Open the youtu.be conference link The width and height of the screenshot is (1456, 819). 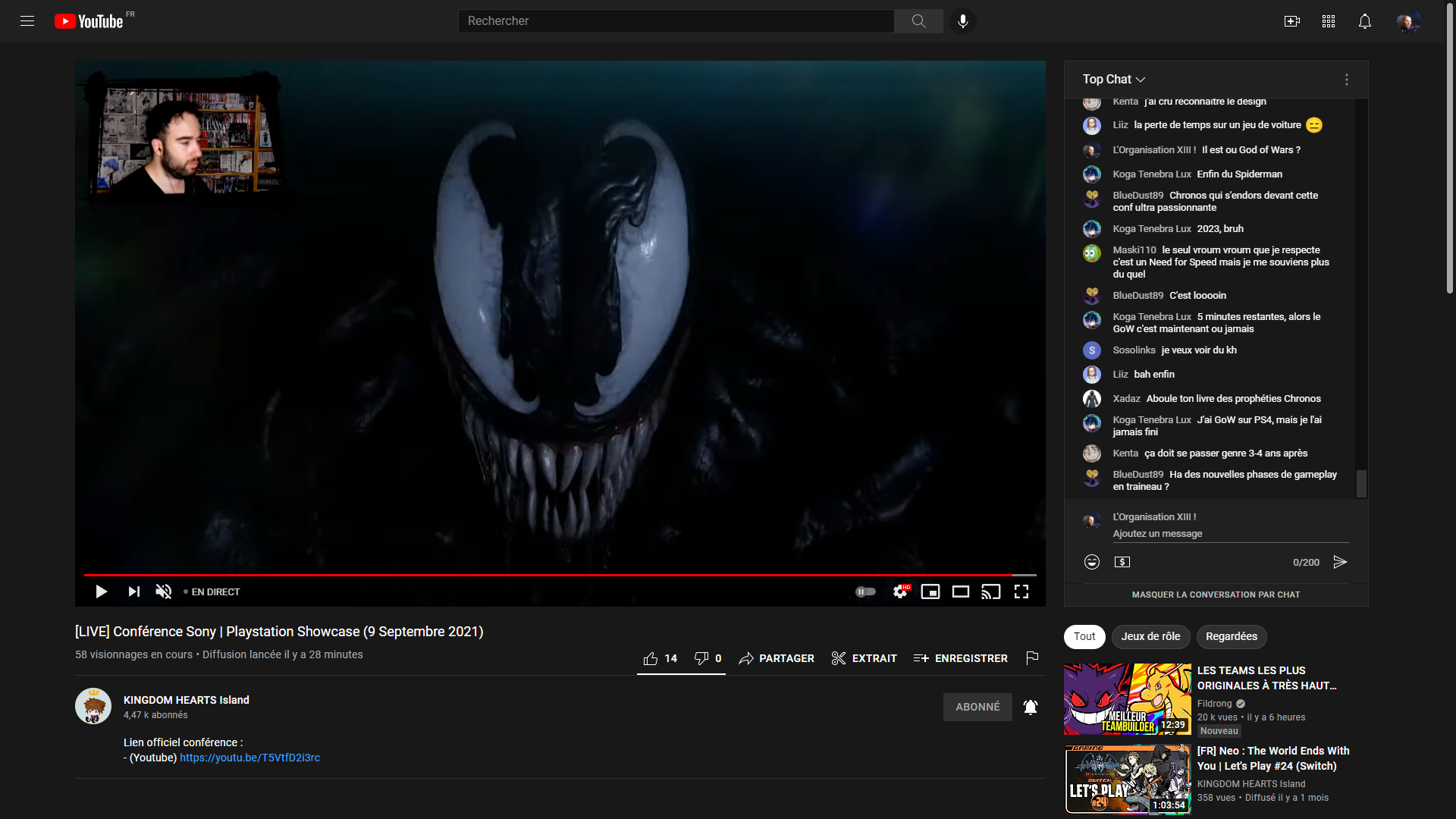coord(249,758)
